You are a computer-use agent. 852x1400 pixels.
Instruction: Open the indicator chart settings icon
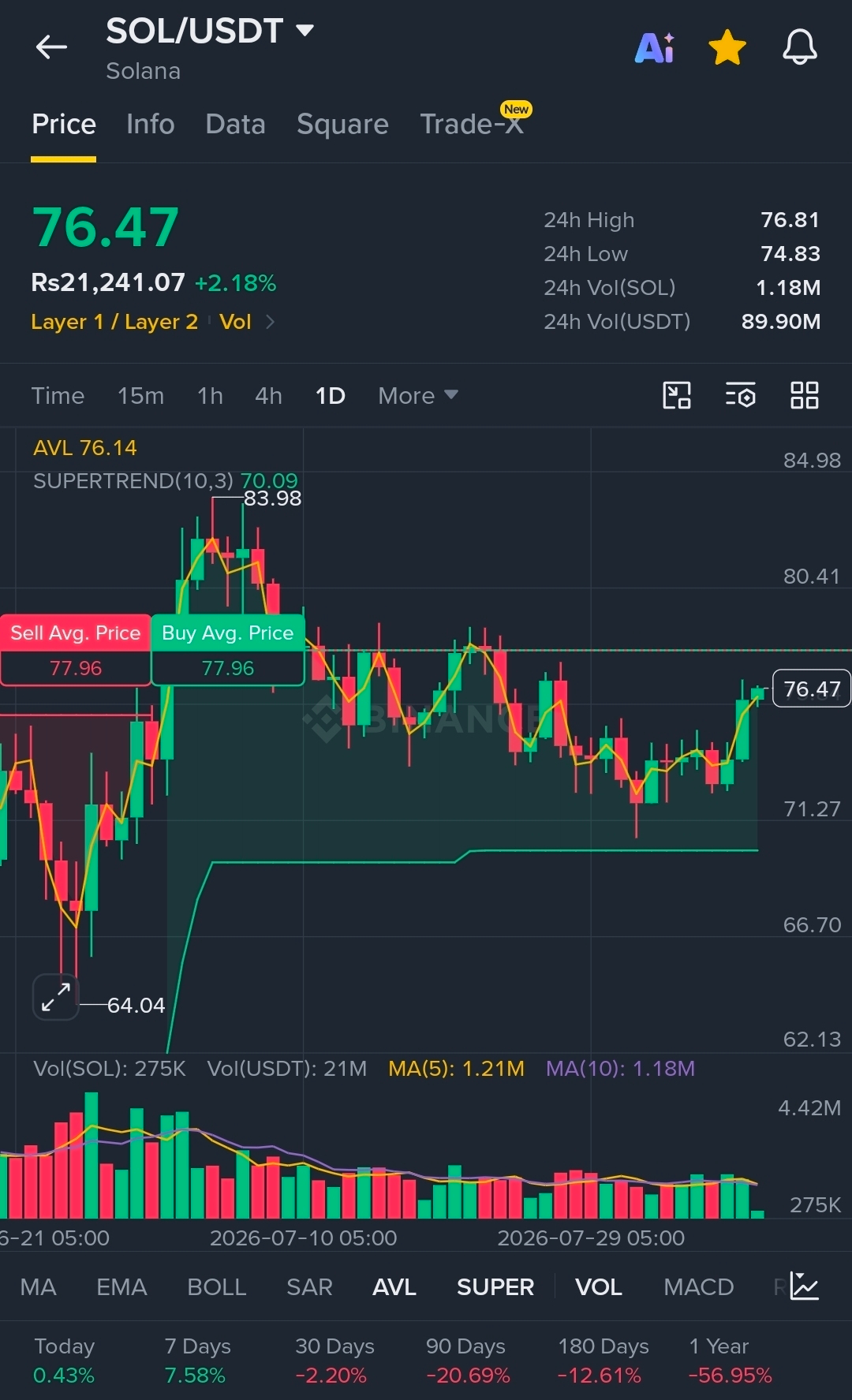click(805, 1286)
